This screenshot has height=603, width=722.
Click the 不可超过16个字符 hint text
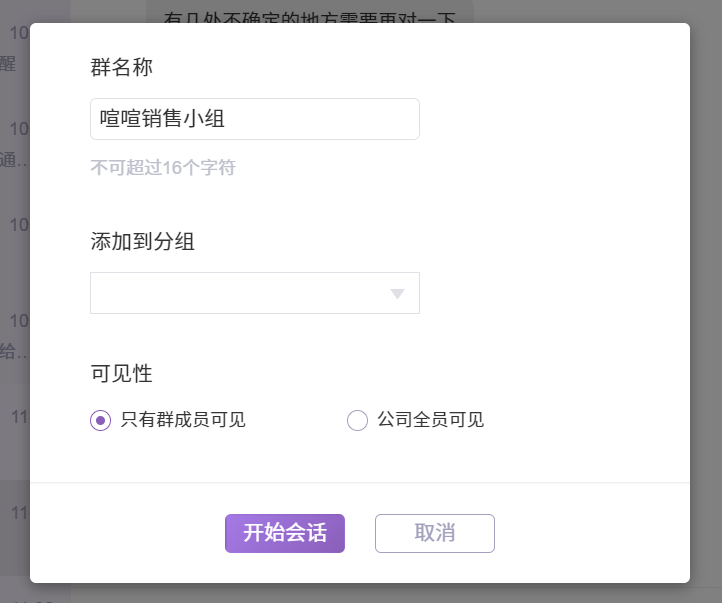[163, 168]
